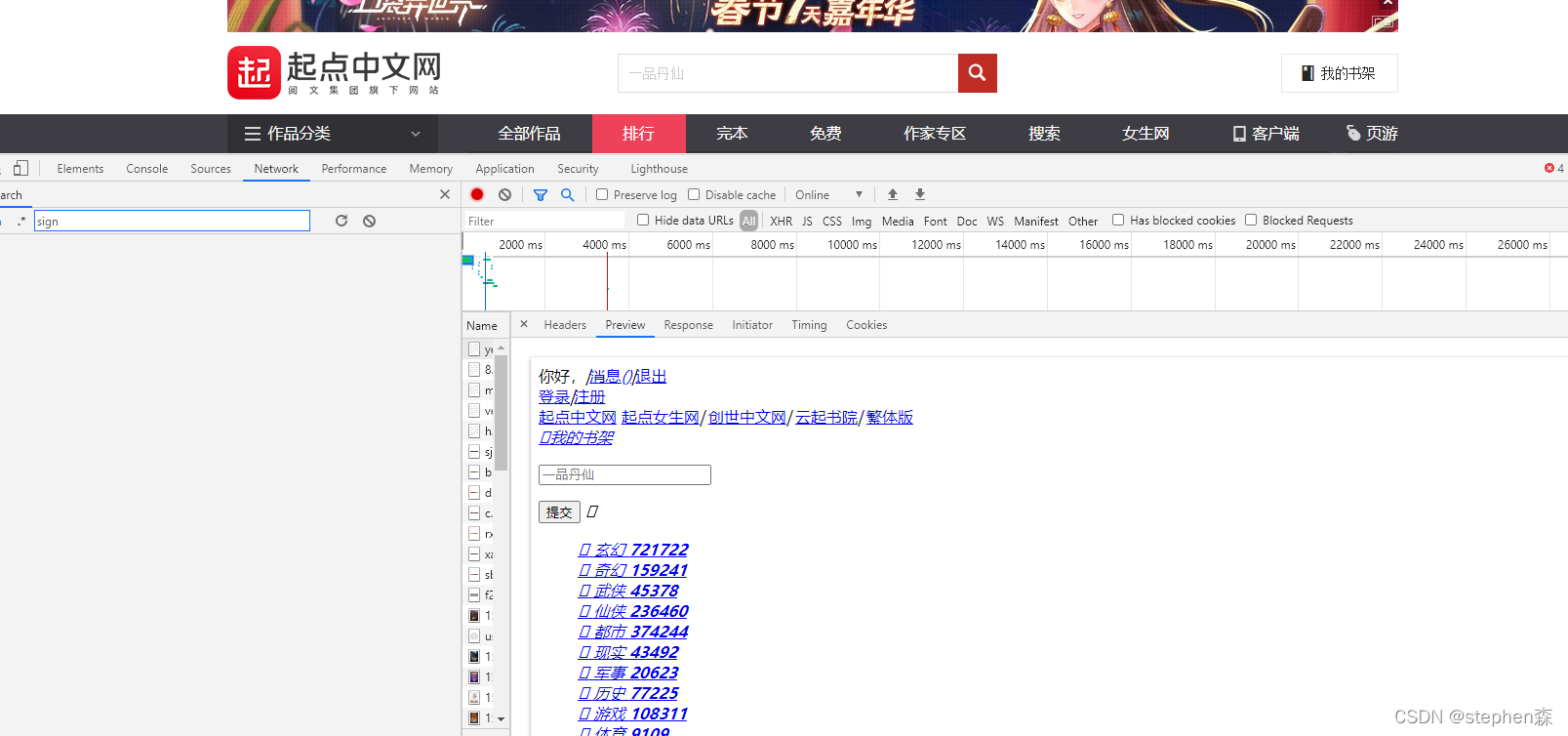This screenshot has height=736, width=1568.
Task: Open network search with the magnifier icon
Action: click(x=567, y=194)
